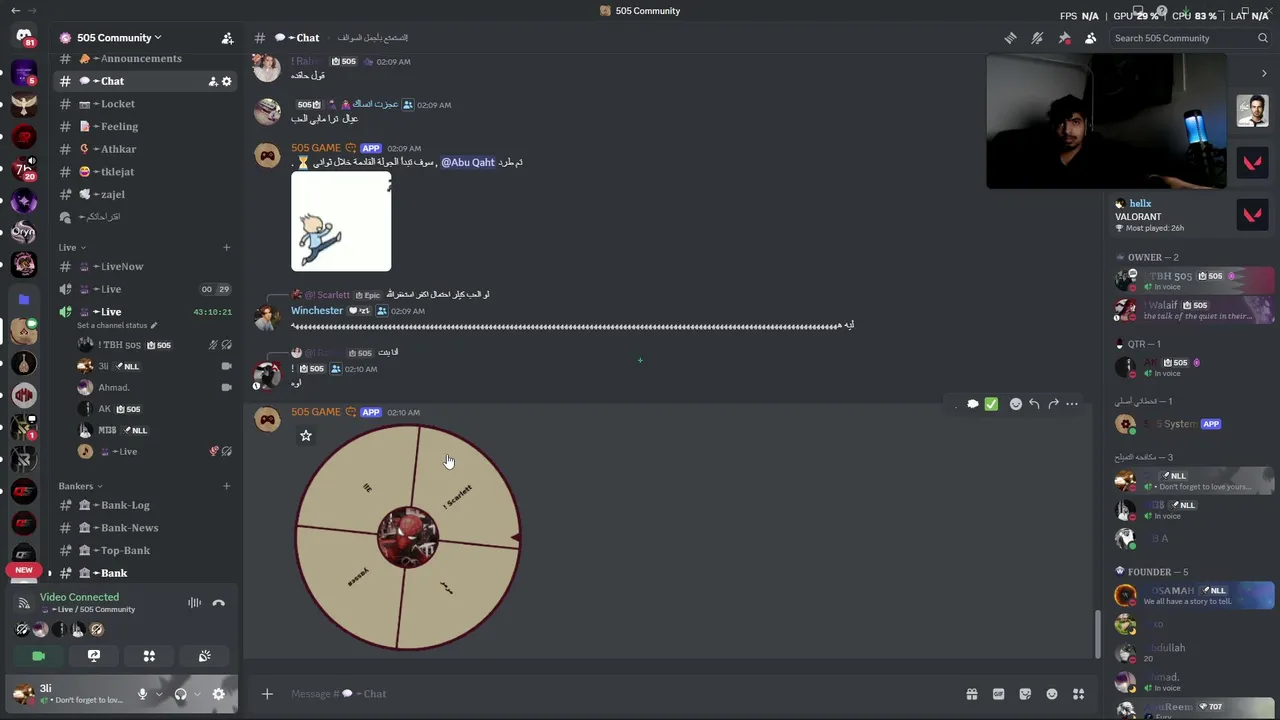The image size is (1280, 720).
Task: Click the @Abu Qaht mention
Action: (468, 162)
